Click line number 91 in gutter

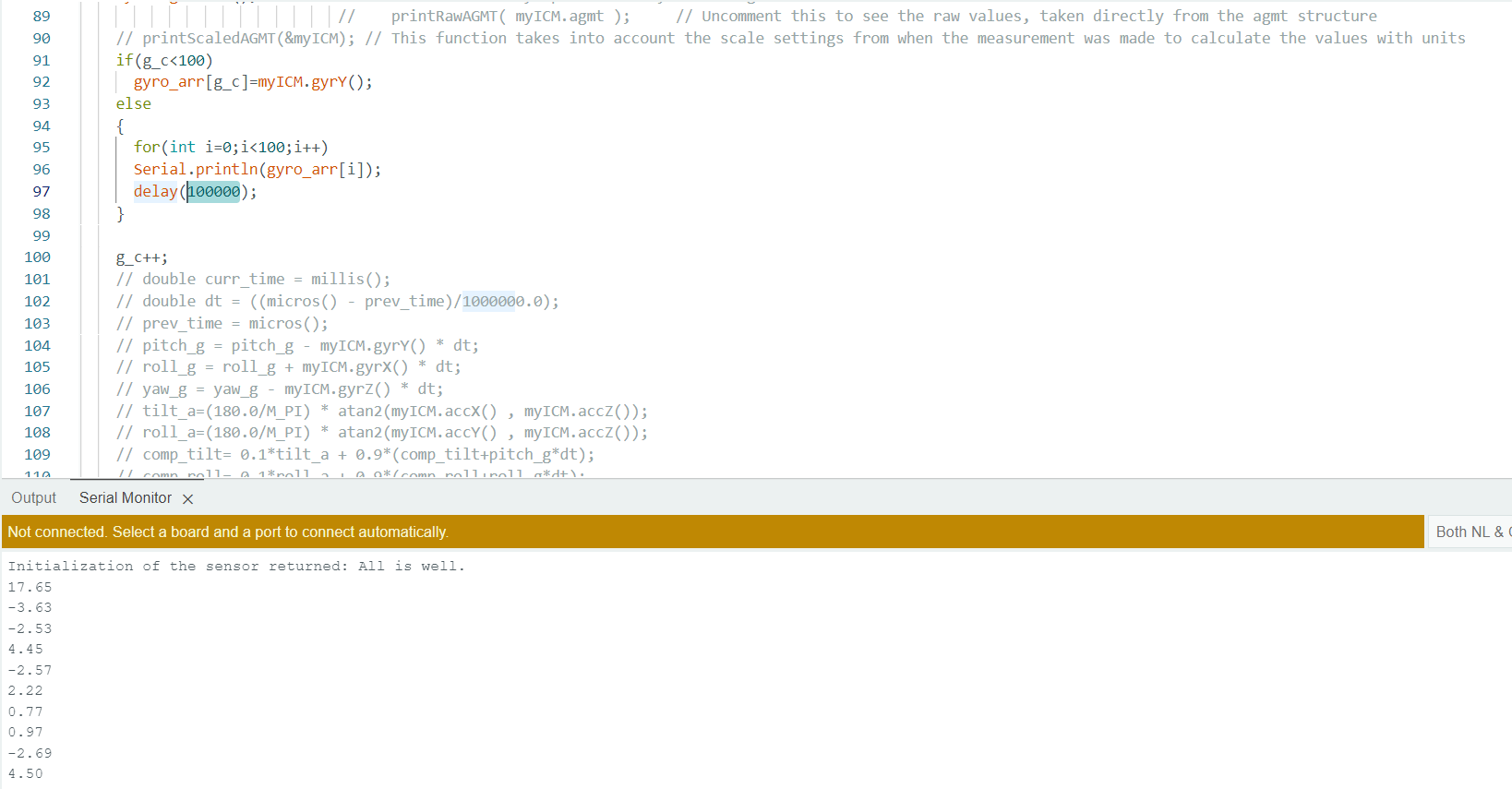(42, 61)
